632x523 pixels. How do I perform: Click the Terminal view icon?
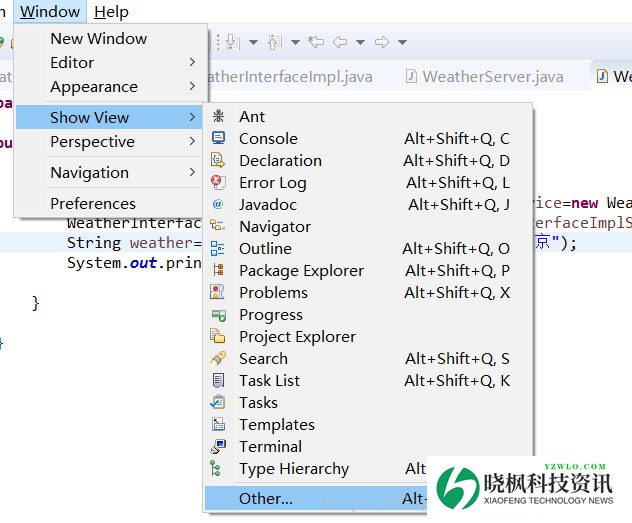pos(218,446)
